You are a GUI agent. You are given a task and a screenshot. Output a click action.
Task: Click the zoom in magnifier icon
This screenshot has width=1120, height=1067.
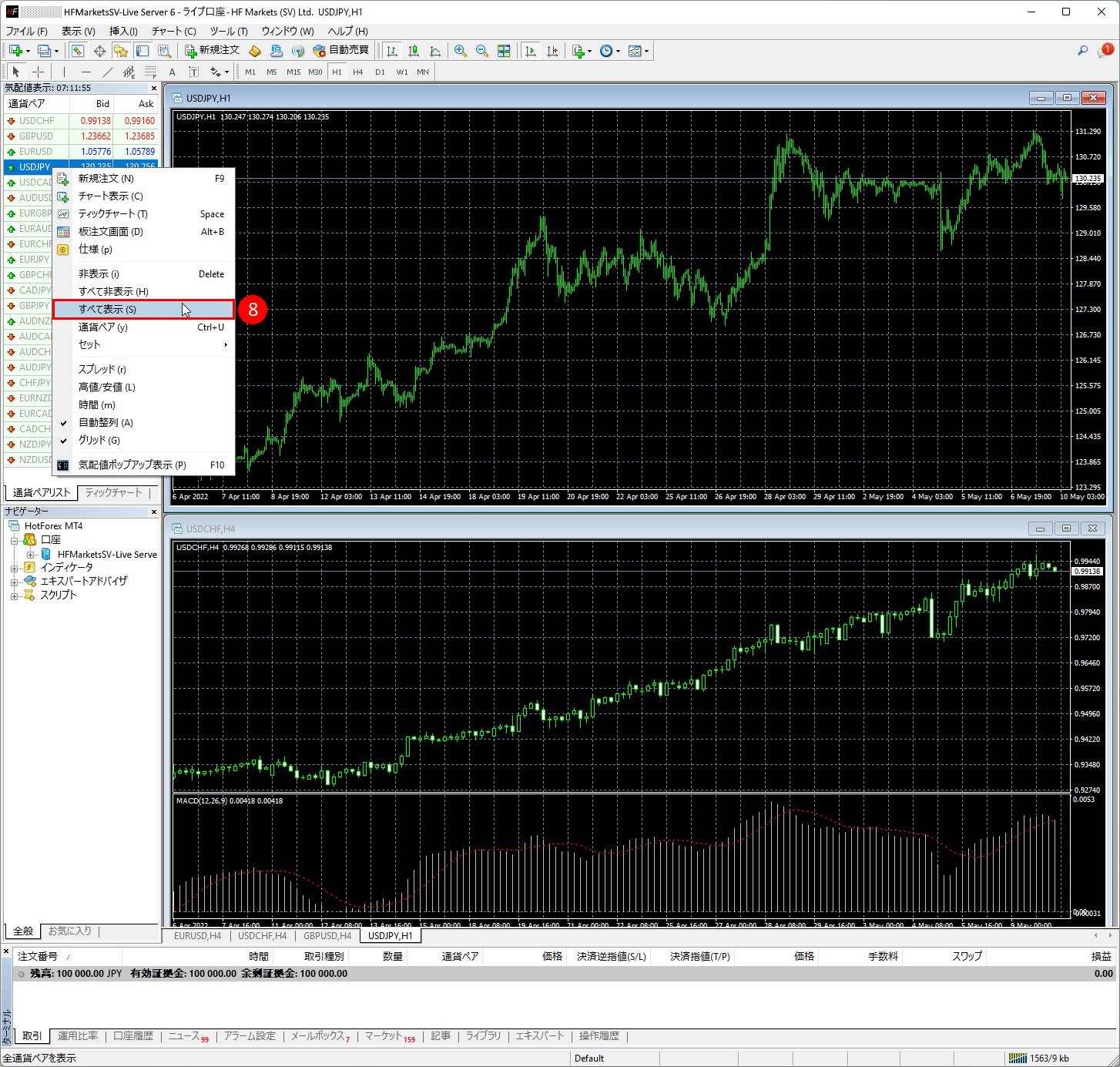[x=461, y=51]
